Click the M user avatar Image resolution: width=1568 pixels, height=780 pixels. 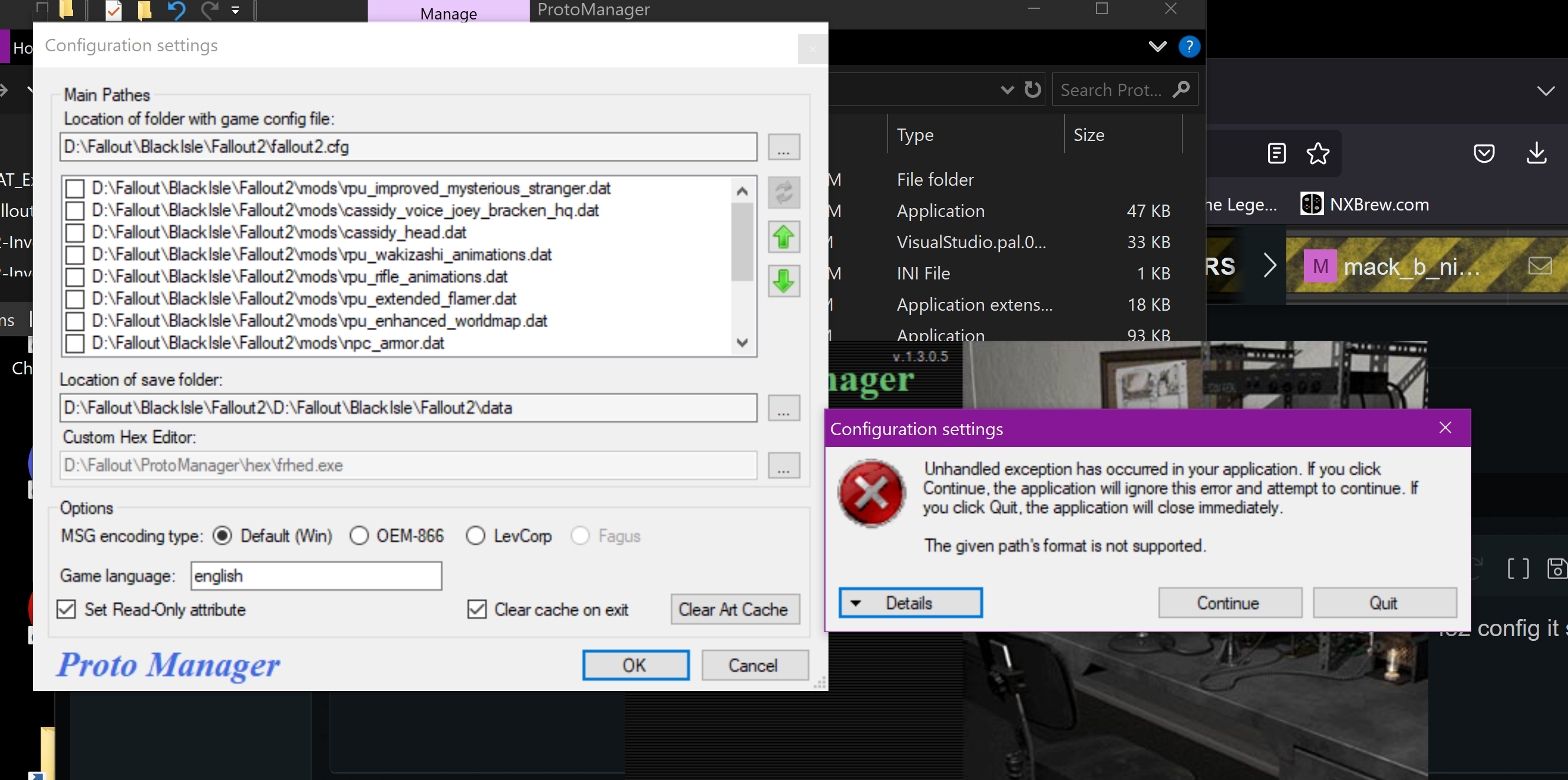(x=1320, y=266)
